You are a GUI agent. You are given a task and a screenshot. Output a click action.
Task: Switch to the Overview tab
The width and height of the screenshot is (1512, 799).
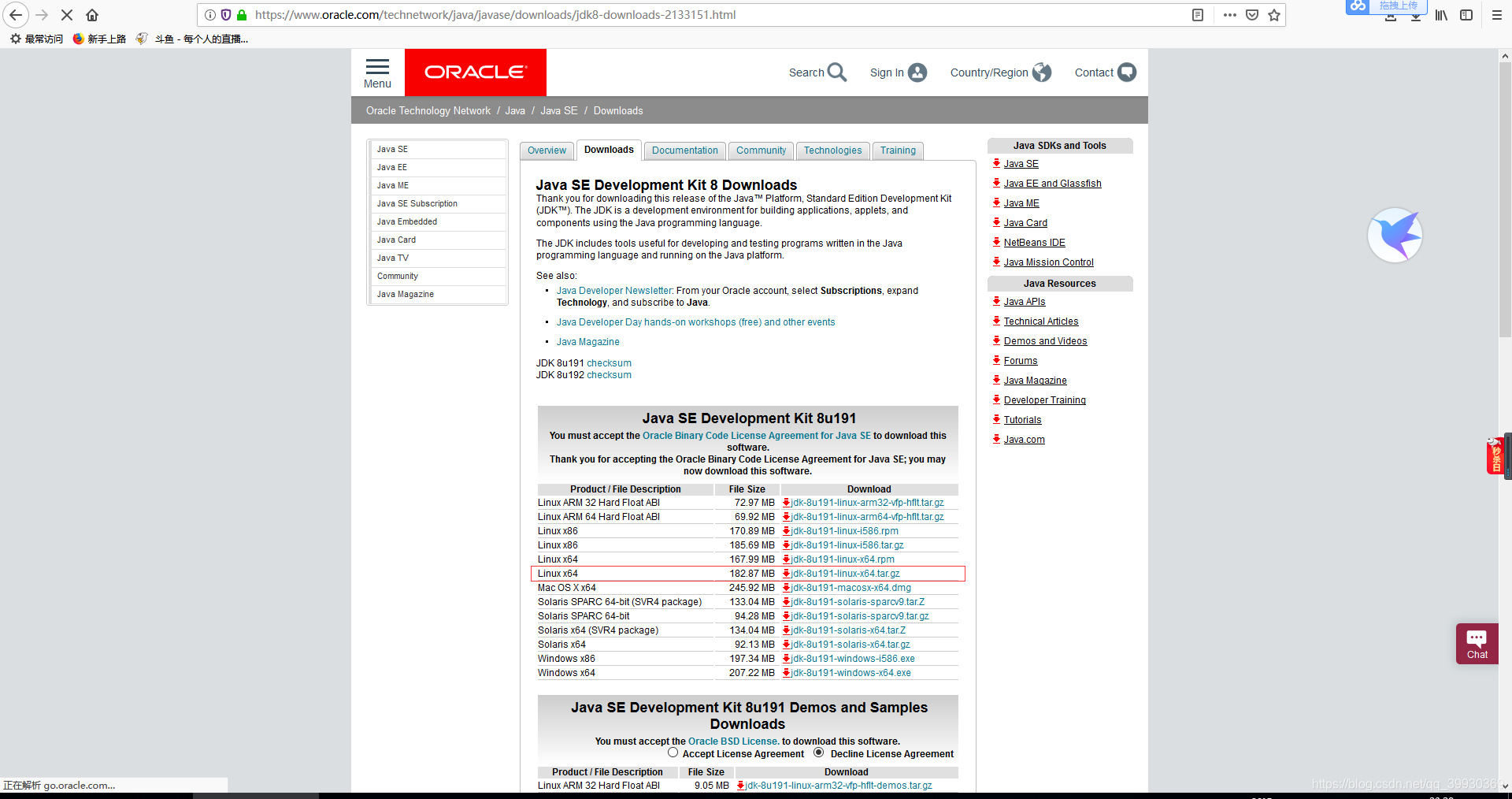(547, 151)
